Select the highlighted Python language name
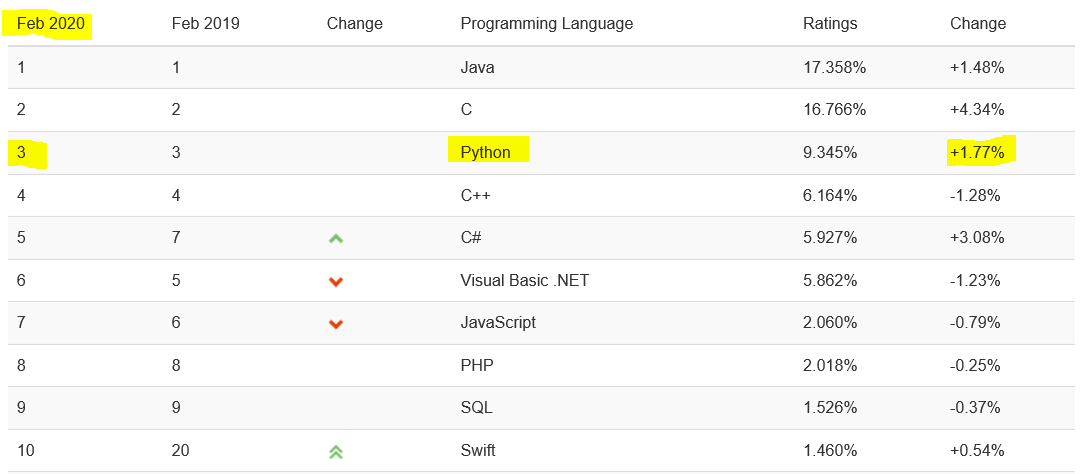 coord(486,152)
